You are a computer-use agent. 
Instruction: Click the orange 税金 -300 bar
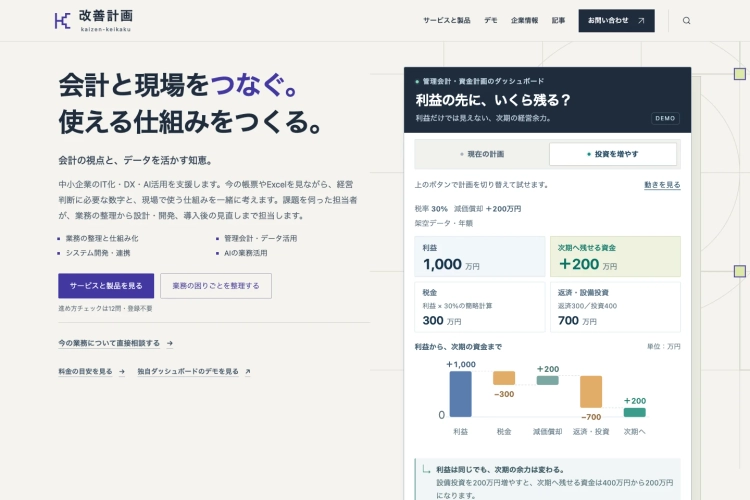[x=504, y=378]
